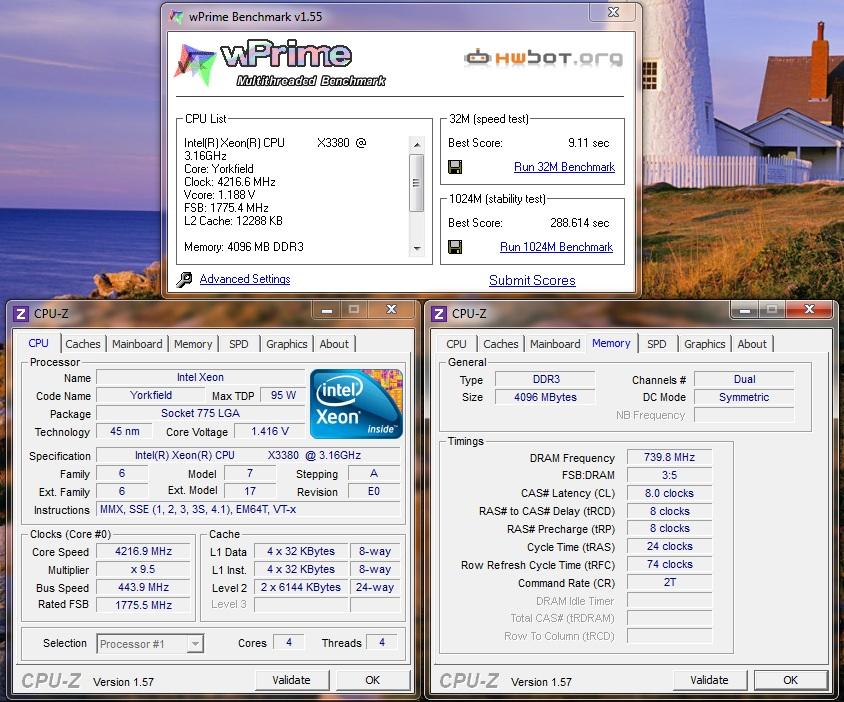
Task: Click the Z icon of right CPU-Z window
Action: click(439, 314)
